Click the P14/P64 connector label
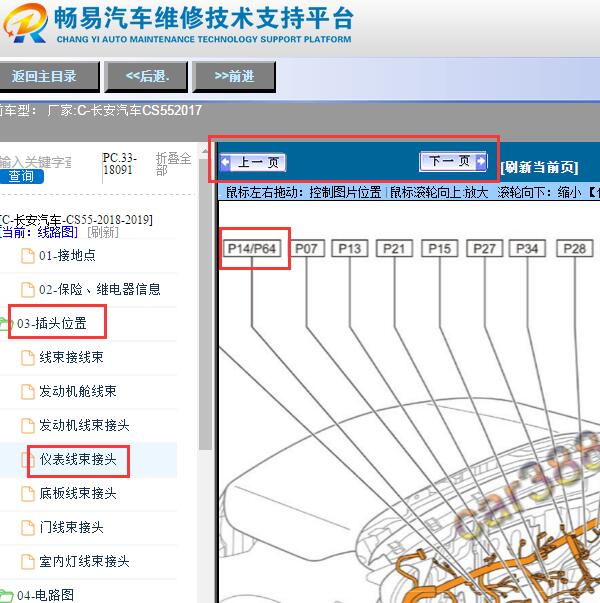The width and height of the screenshot is (600, 603). point(252,248)
